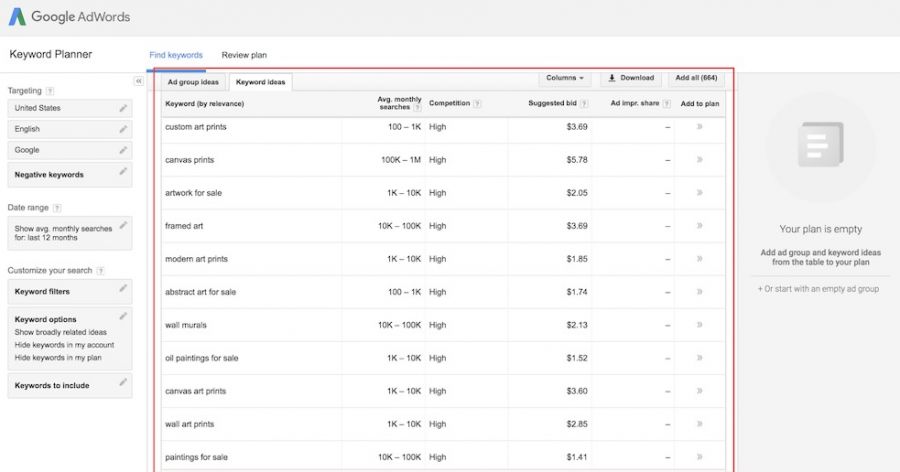Click 'Show broadly related ideas' option
Image resolution: width=900 pixels, height=472 pixels.
[60, 332]
